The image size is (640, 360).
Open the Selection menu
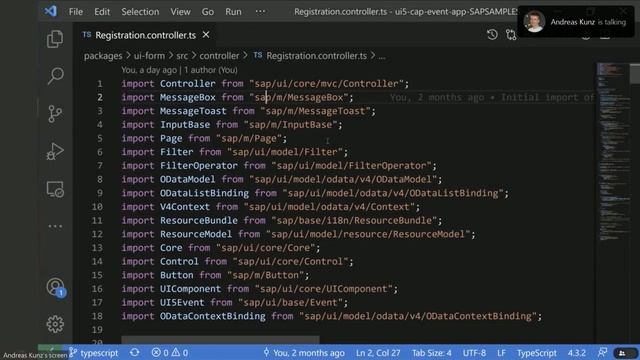[x=140, y=11]
